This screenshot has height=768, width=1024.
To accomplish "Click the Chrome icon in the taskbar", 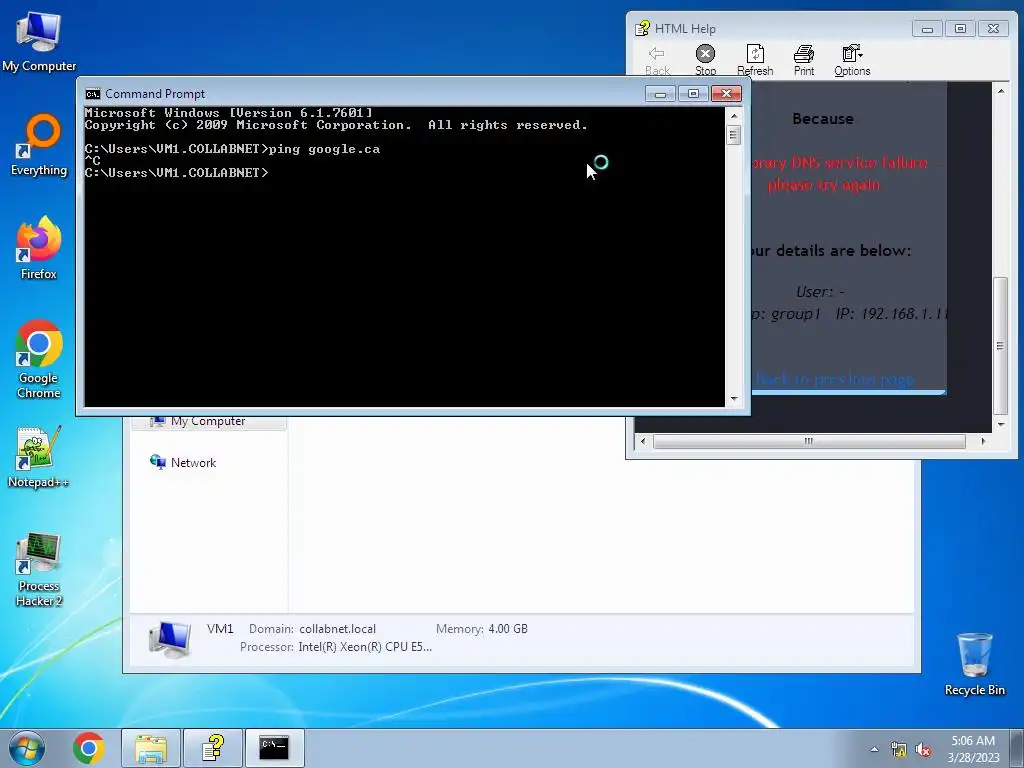I will (89, 748).
